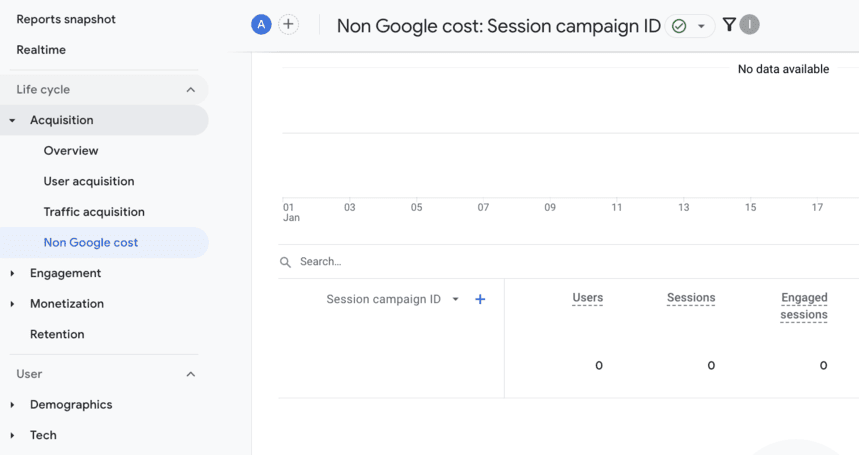This screenshot has width=859, height=455.
Task: Go to the Realtime report
Action: point(41,50)
